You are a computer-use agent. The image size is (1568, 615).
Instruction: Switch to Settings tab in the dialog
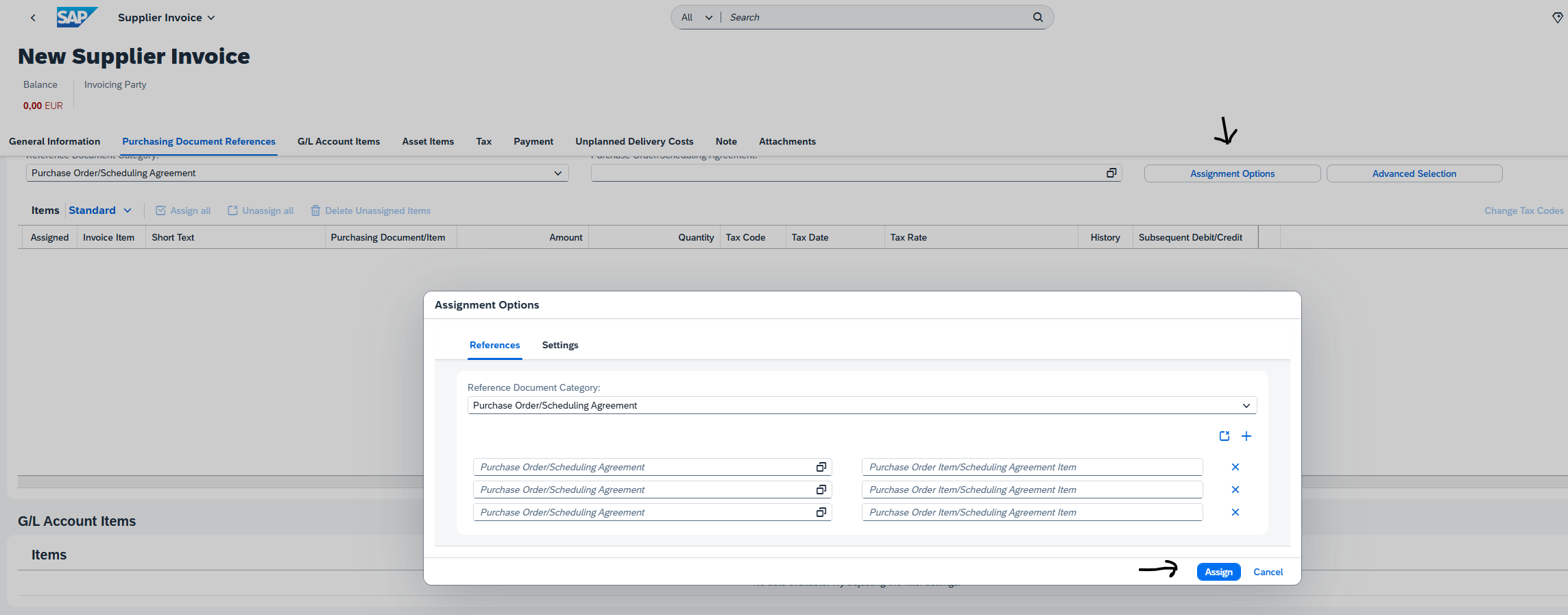[560, 345]
